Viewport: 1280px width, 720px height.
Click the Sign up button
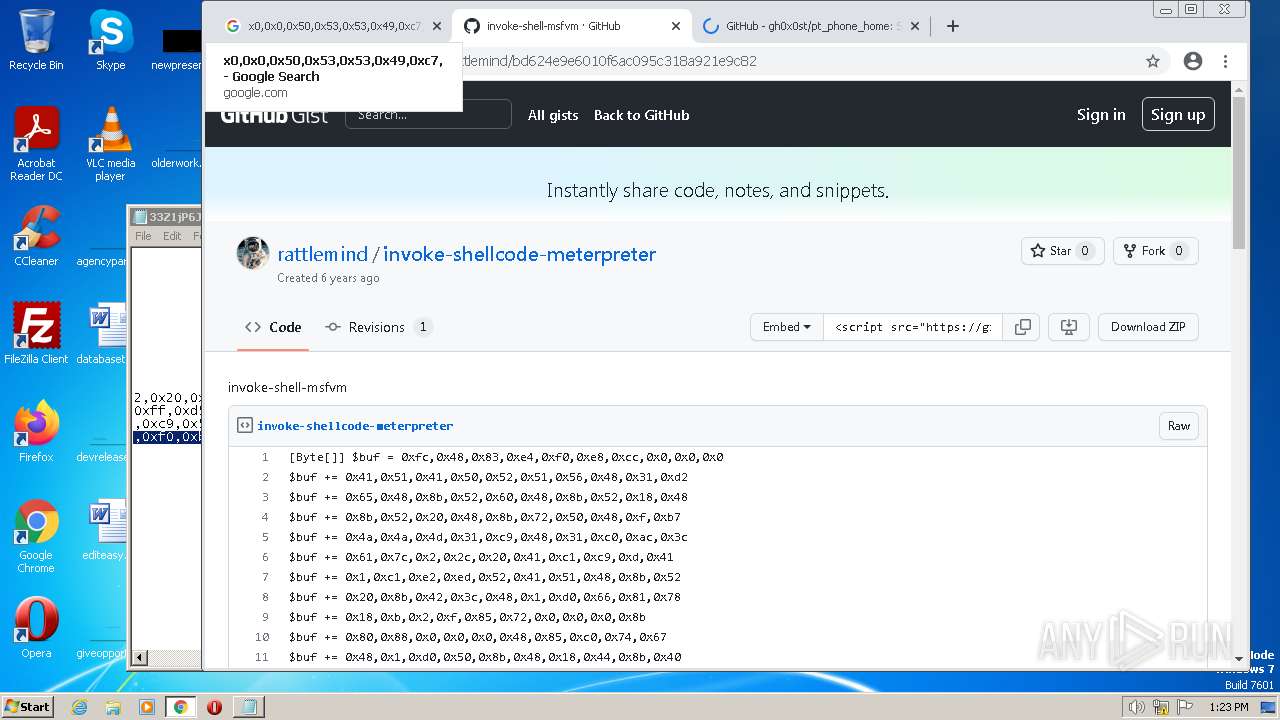coord(1178,114)
